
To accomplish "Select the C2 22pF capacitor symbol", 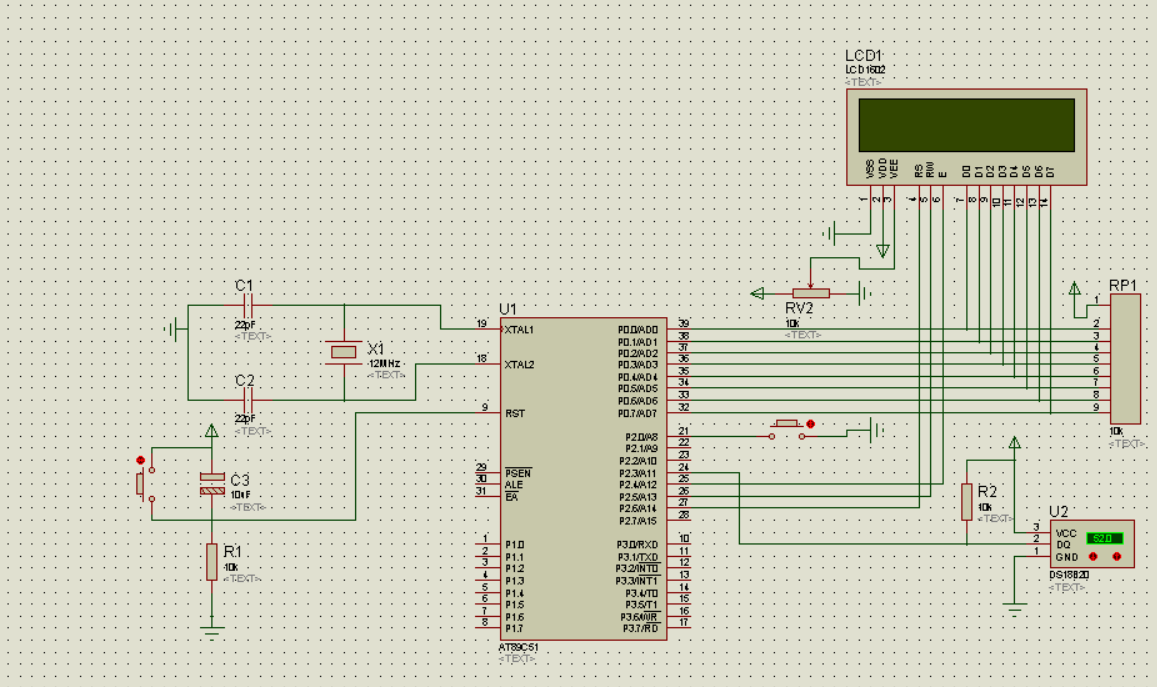I will click(x=247, y=401).
